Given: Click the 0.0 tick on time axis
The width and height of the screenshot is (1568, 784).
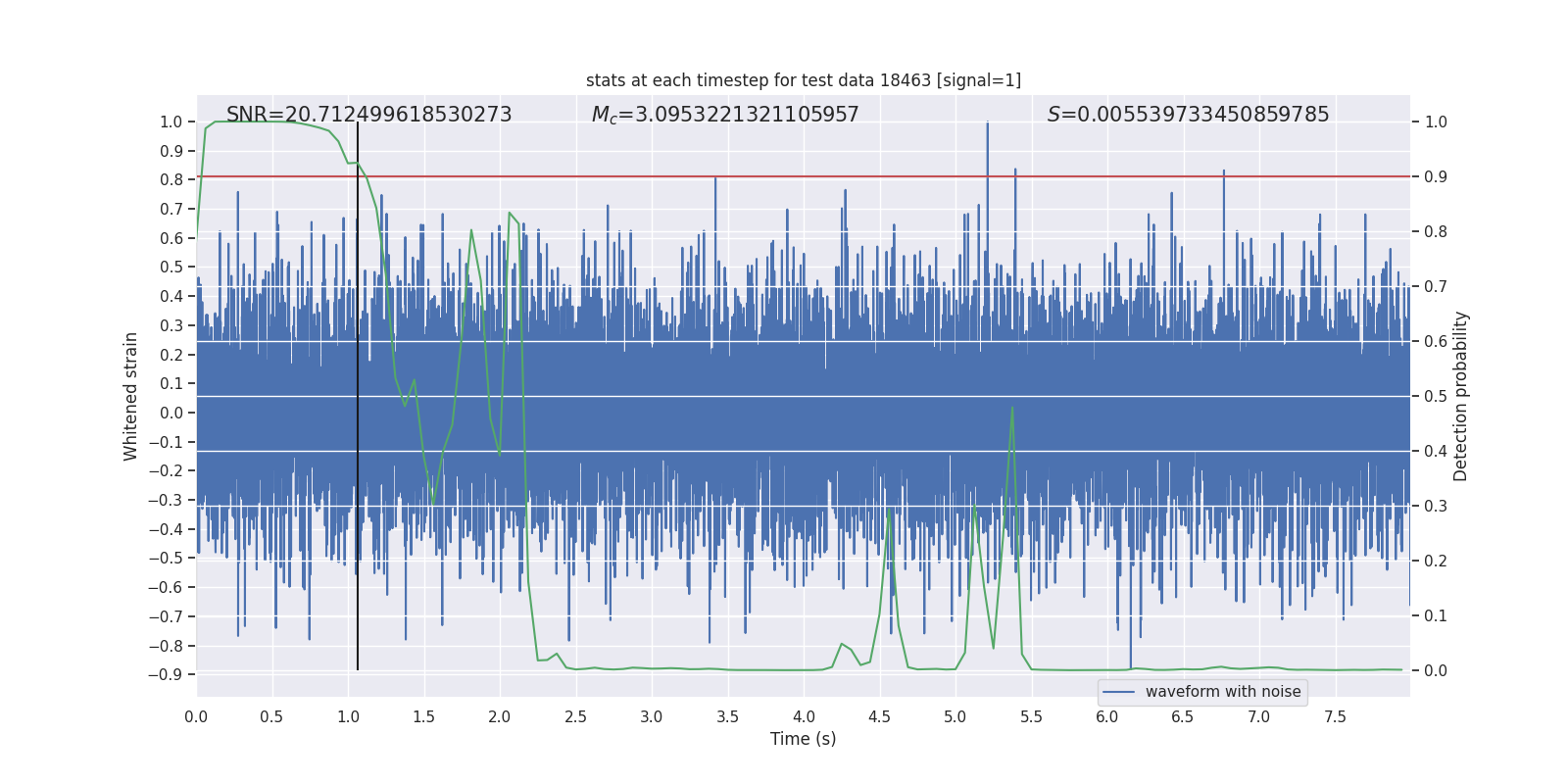Looking at the screenshot, I should tap(196, 716).
